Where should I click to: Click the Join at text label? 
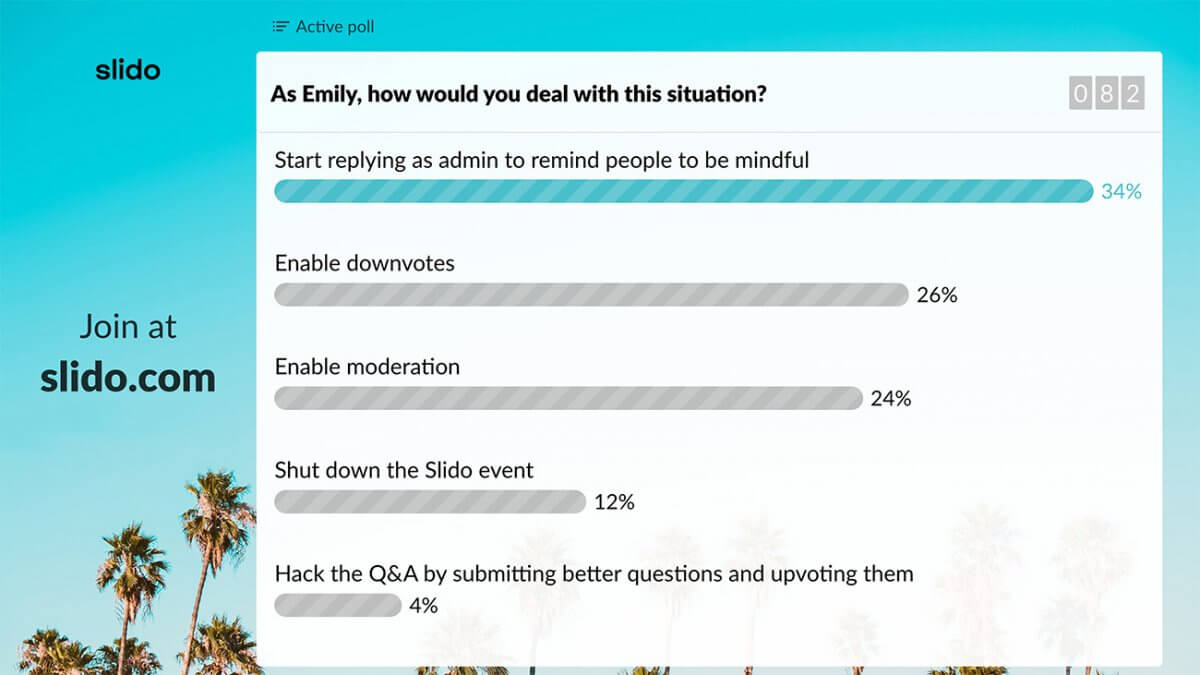(x=127, y=326)
